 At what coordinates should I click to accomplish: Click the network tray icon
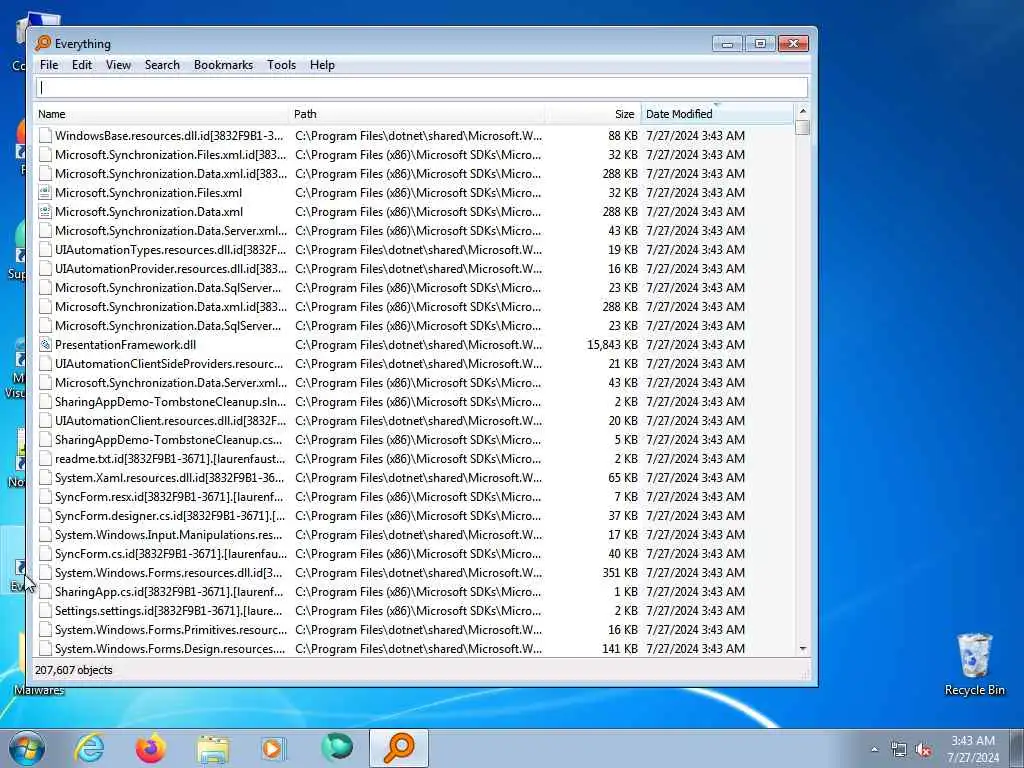tap(899, 750)
